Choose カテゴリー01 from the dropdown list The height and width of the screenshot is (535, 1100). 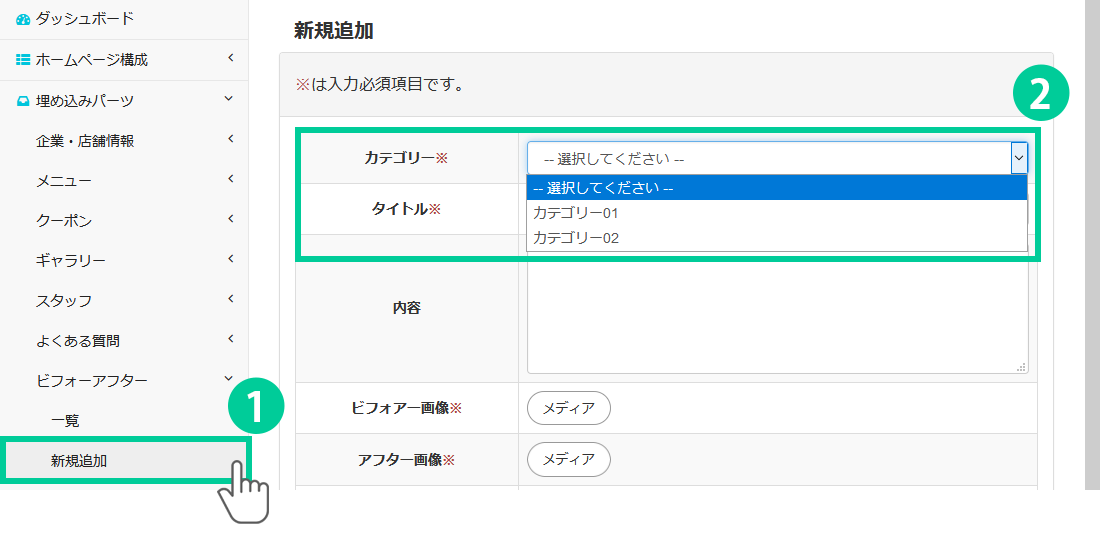tap(576, 213)
